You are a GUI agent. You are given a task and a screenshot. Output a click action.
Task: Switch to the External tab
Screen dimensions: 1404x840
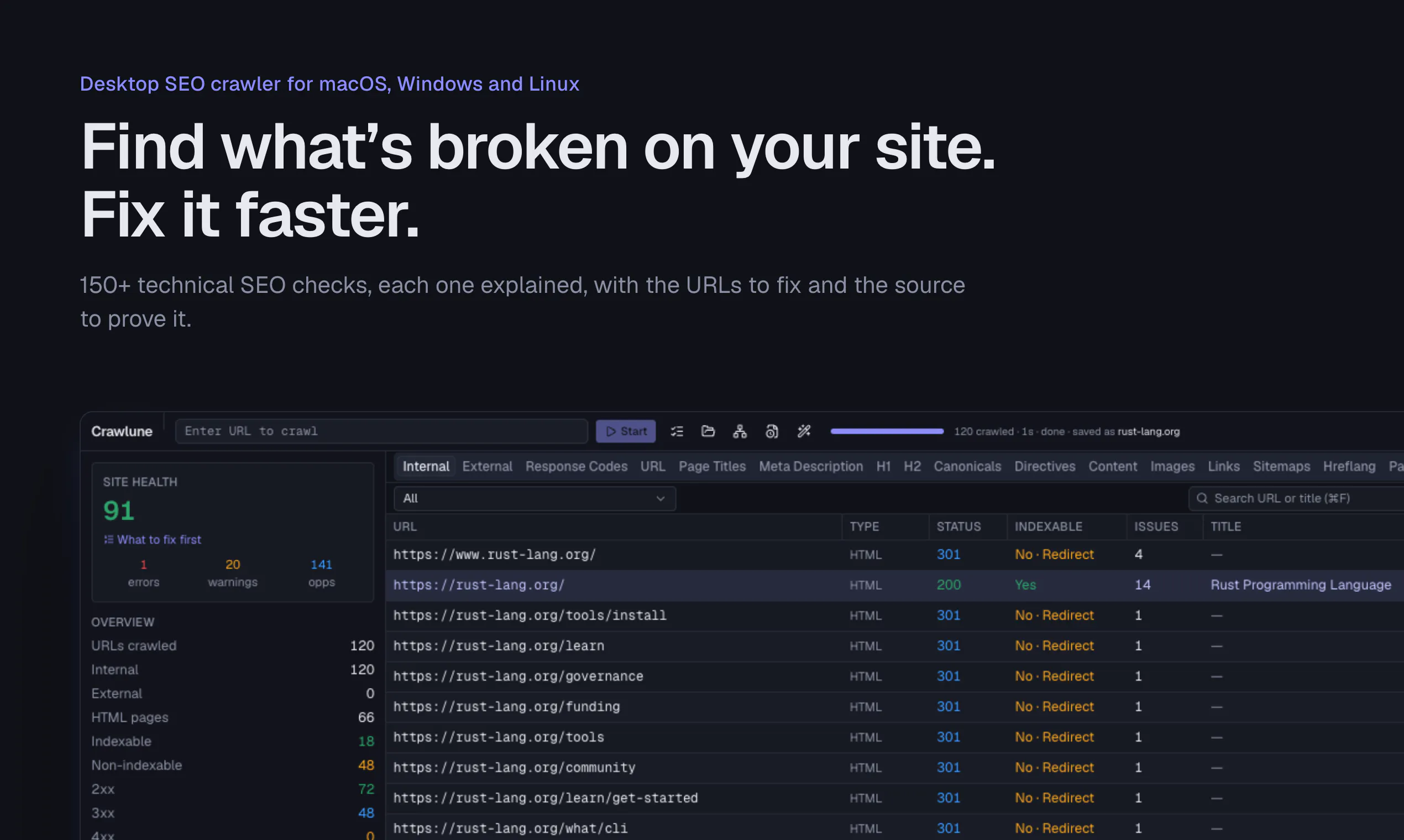tap(487, 466)
